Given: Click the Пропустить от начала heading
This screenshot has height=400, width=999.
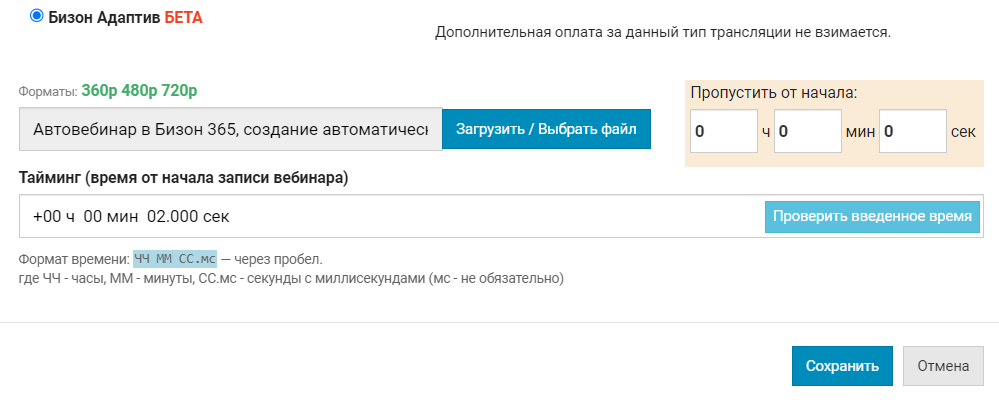Looking at the screenshot, I should 775,92.
